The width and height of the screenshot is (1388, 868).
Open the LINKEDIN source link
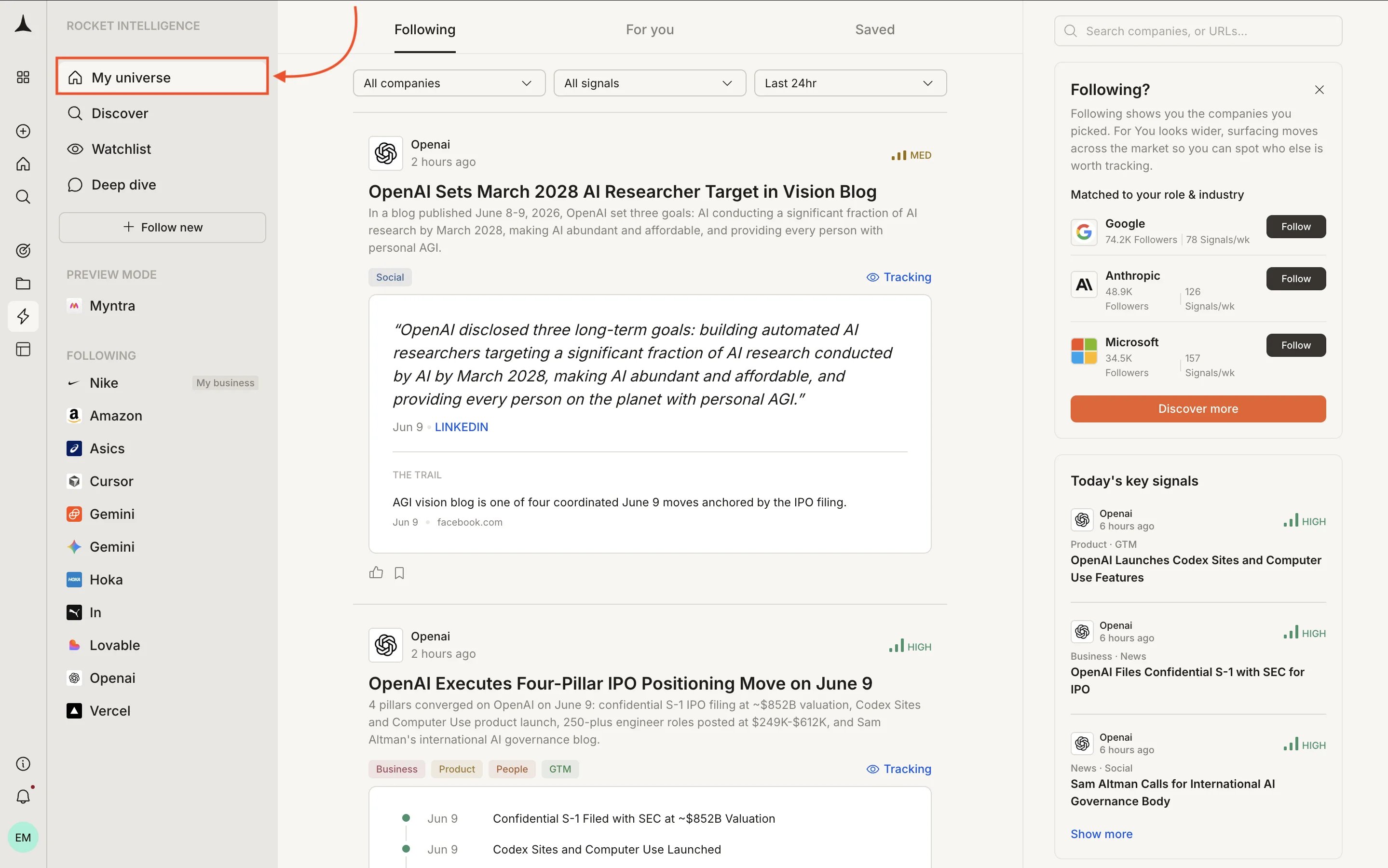tap(461, 427)
